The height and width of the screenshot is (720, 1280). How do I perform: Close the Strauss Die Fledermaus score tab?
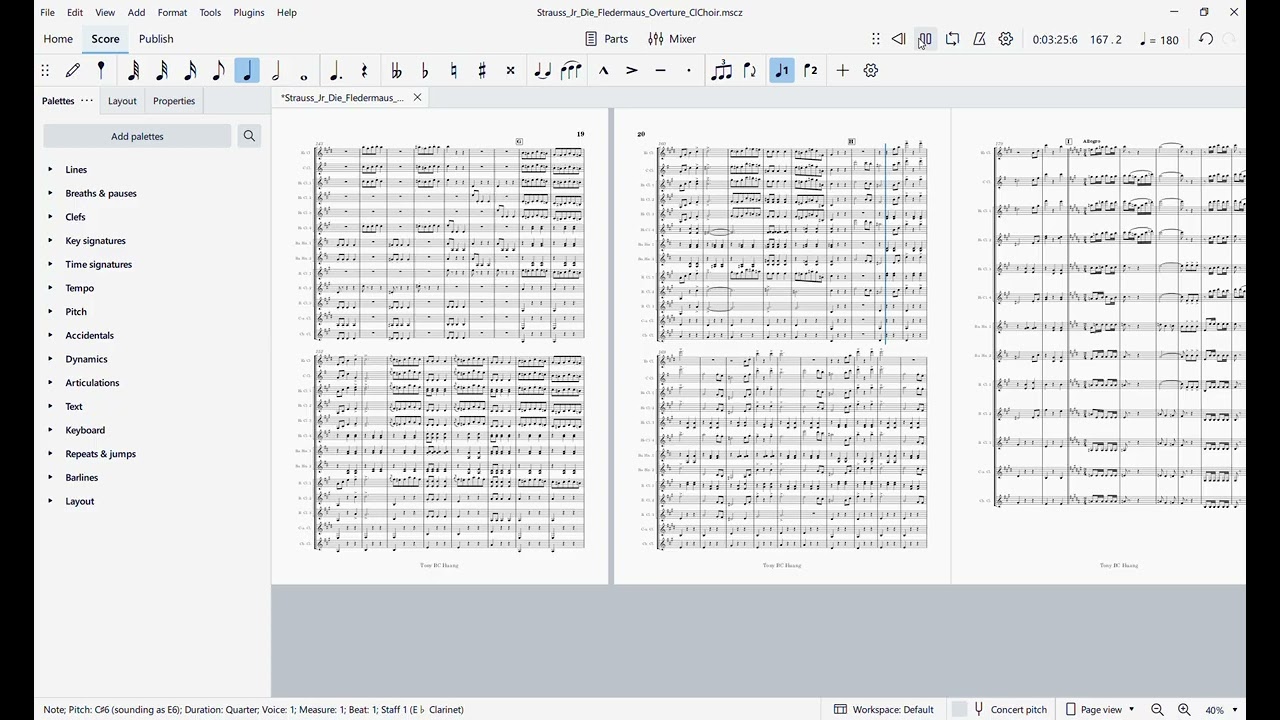(x=418, y=98)
